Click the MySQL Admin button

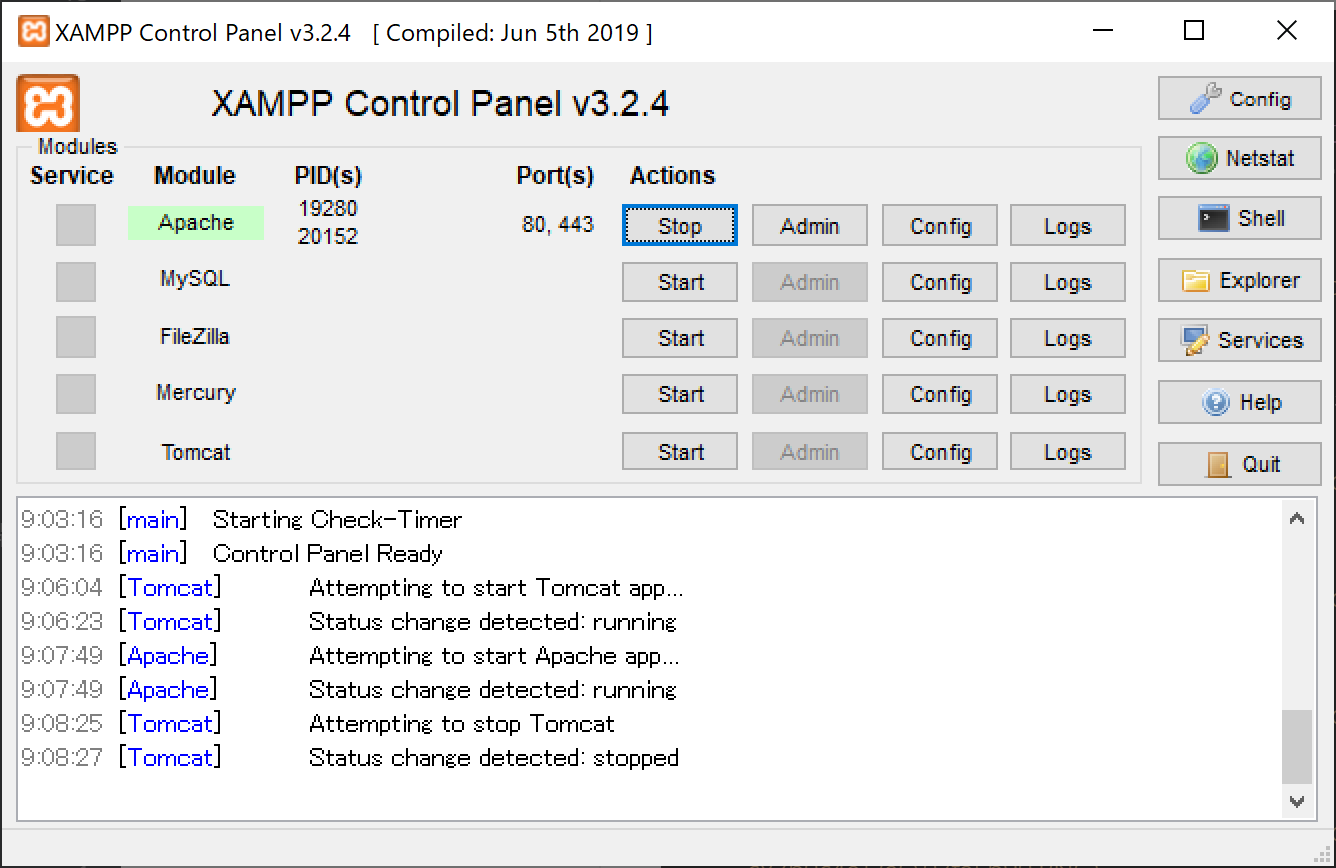point(810,282)
